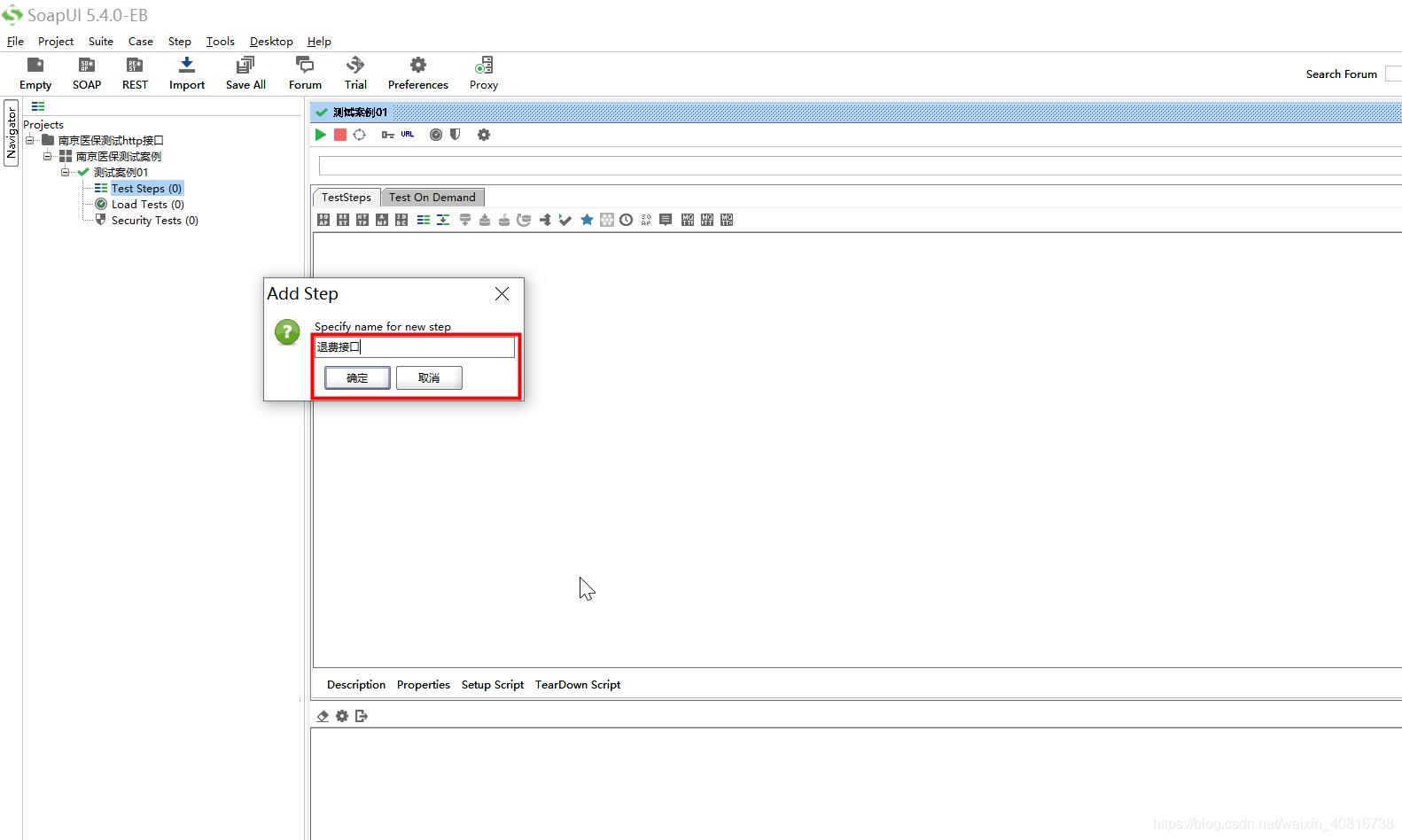The image size is (1402, 840).
Task: Click the loop test case icon
Action: [x=359, y=135]
